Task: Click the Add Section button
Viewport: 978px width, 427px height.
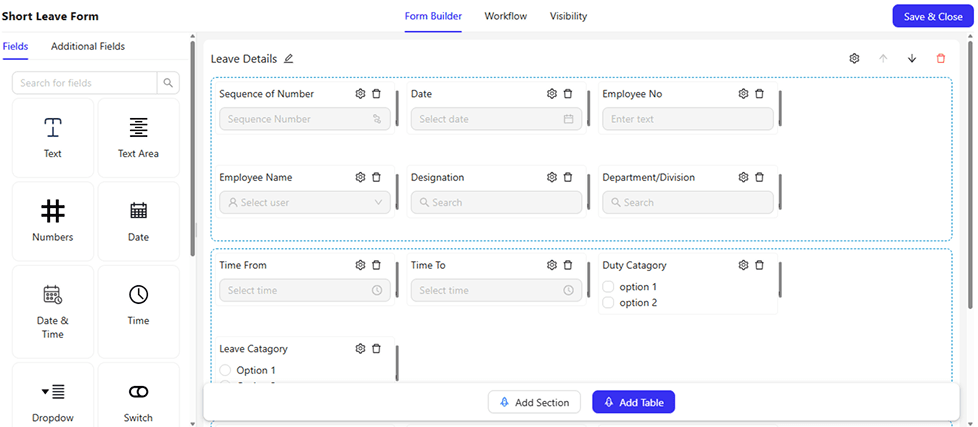Action: coord(534,402)
